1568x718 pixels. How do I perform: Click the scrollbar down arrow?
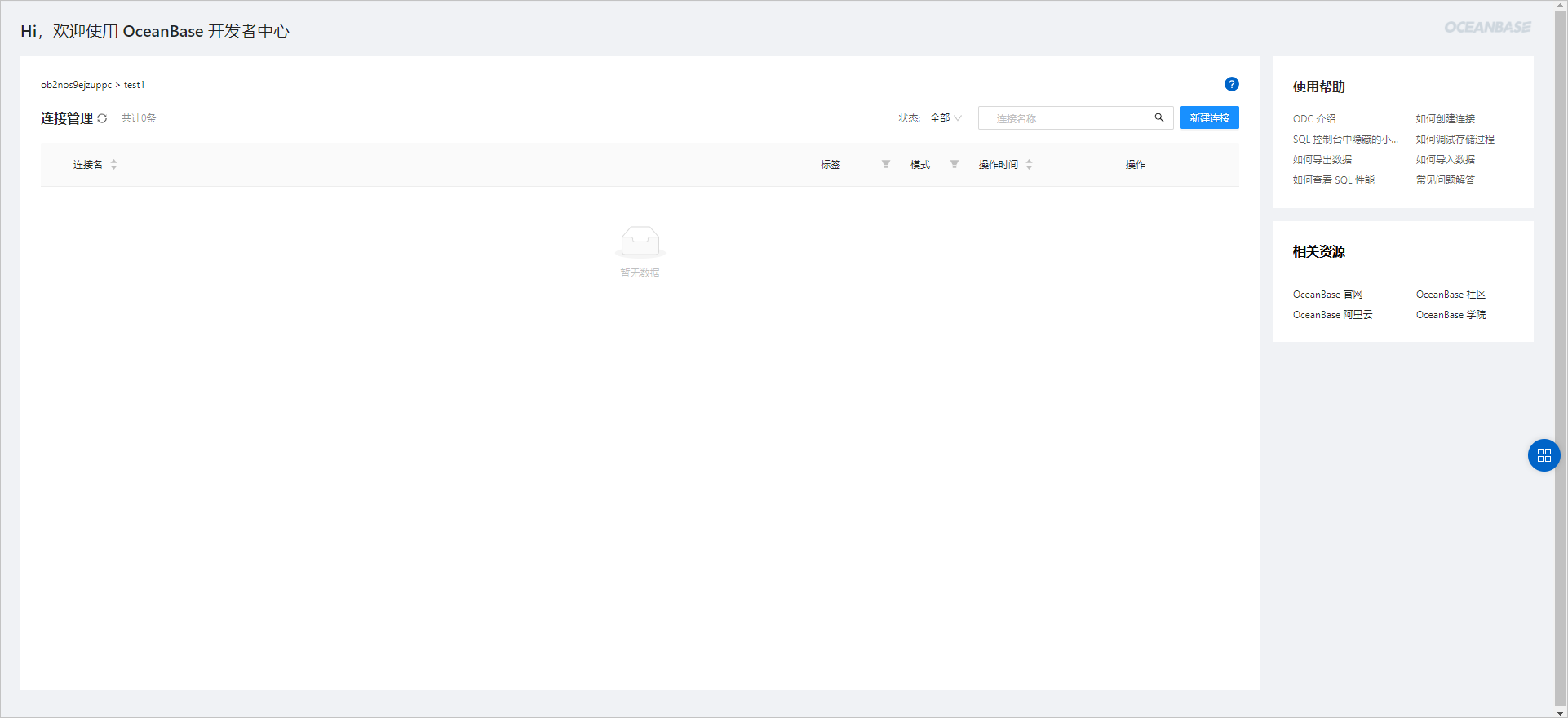click(1560, 712)
